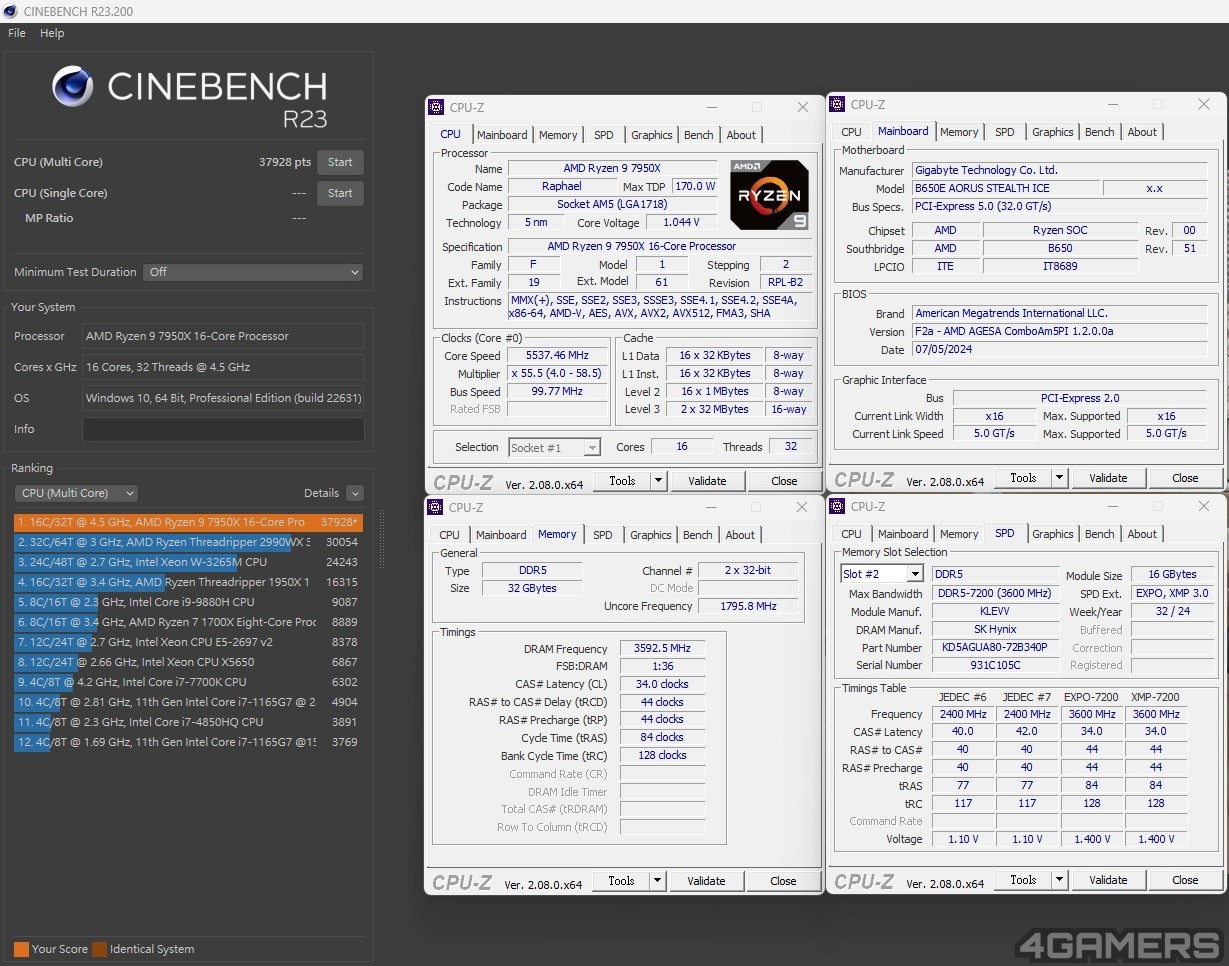Start the CPU Single Core test
This screenshot has width=1229, height=966.
(x=340, y=193)
